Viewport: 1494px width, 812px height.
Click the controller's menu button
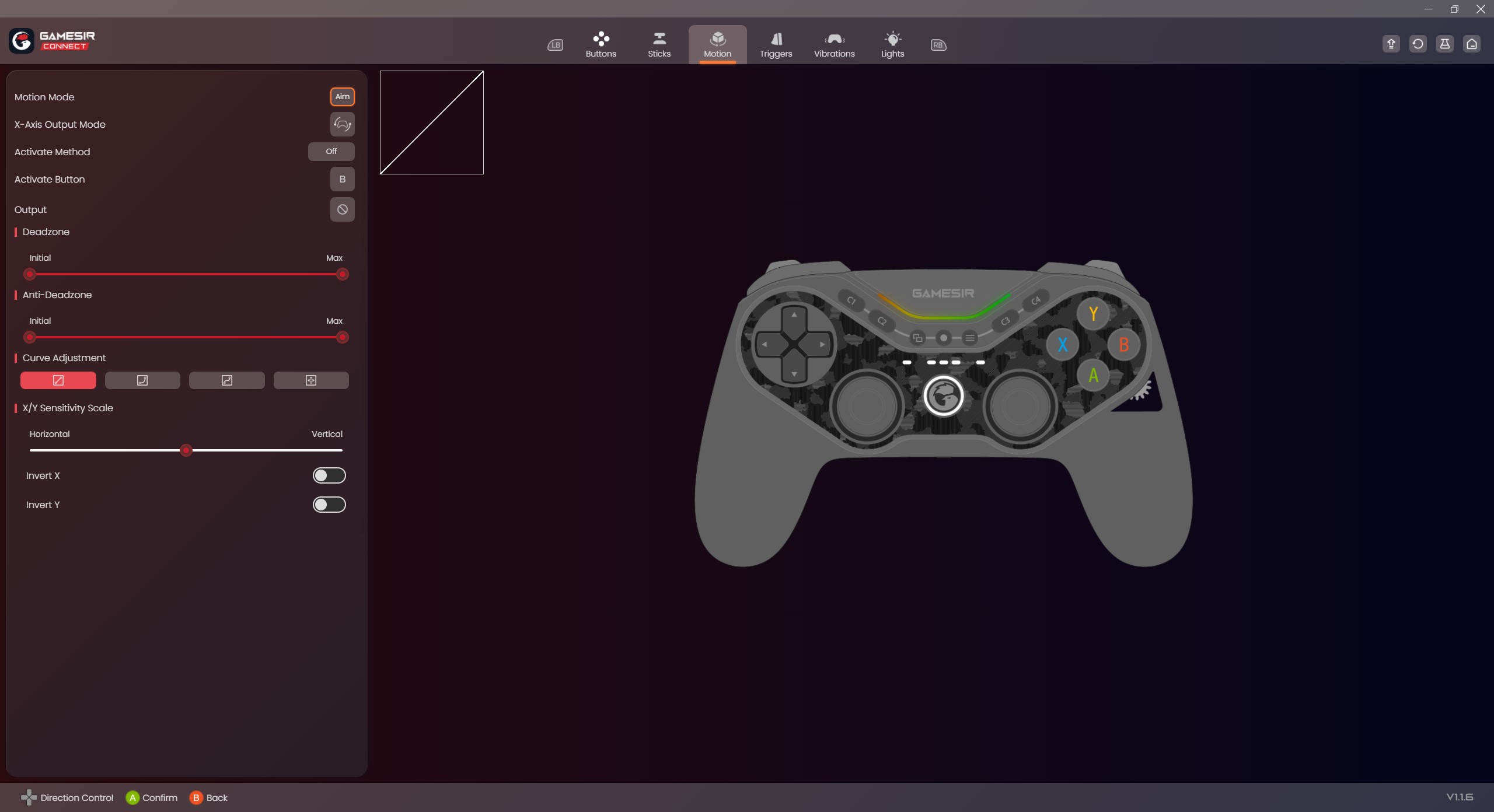pos(970,338)
